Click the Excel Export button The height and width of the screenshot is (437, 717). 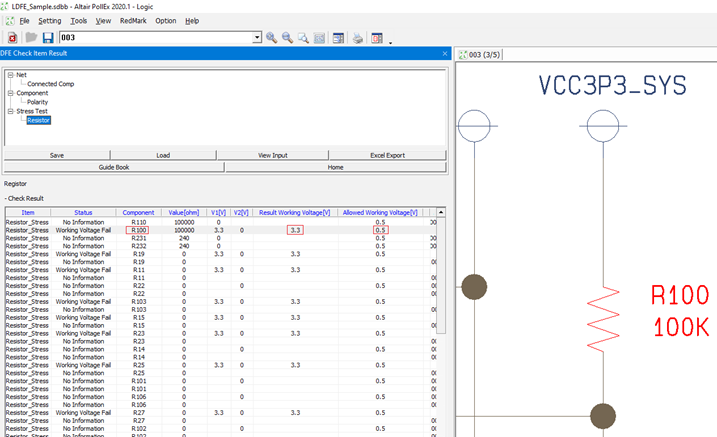pyautogui.click(x=387, y=155)
